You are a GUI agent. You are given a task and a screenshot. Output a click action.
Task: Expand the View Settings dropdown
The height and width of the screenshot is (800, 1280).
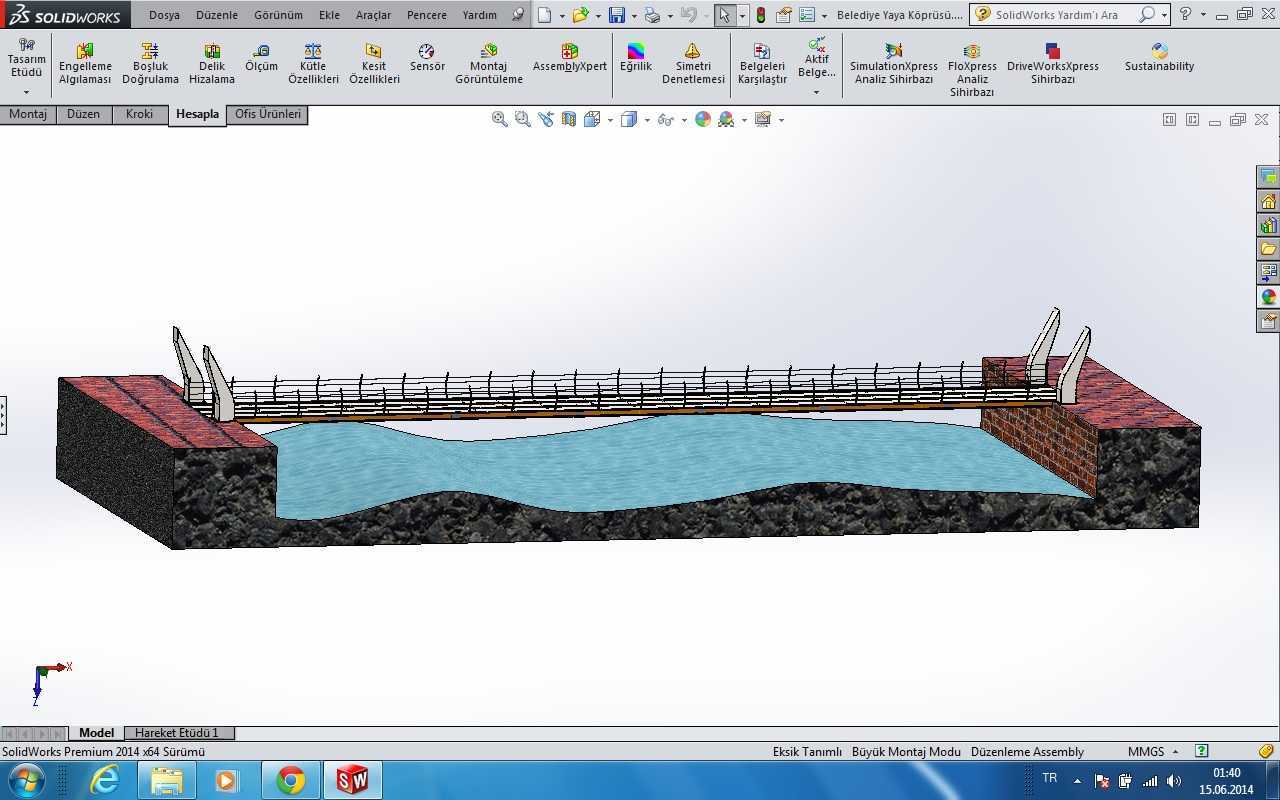781,120
